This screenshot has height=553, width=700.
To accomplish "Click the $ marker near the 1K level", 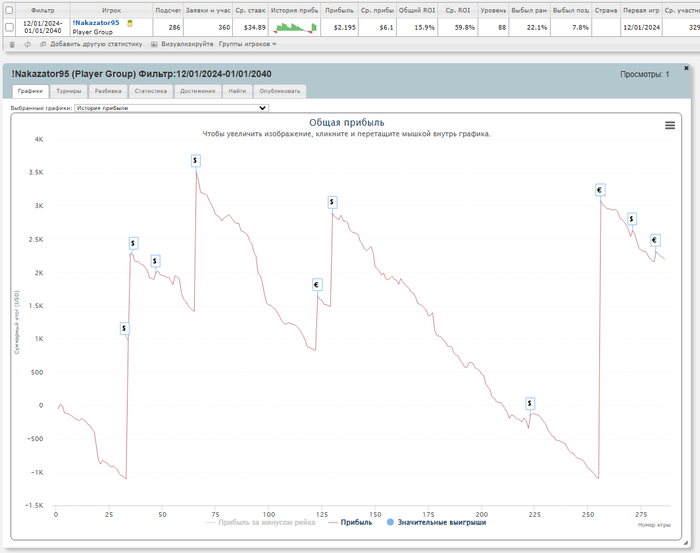I will tap(124, 328).
